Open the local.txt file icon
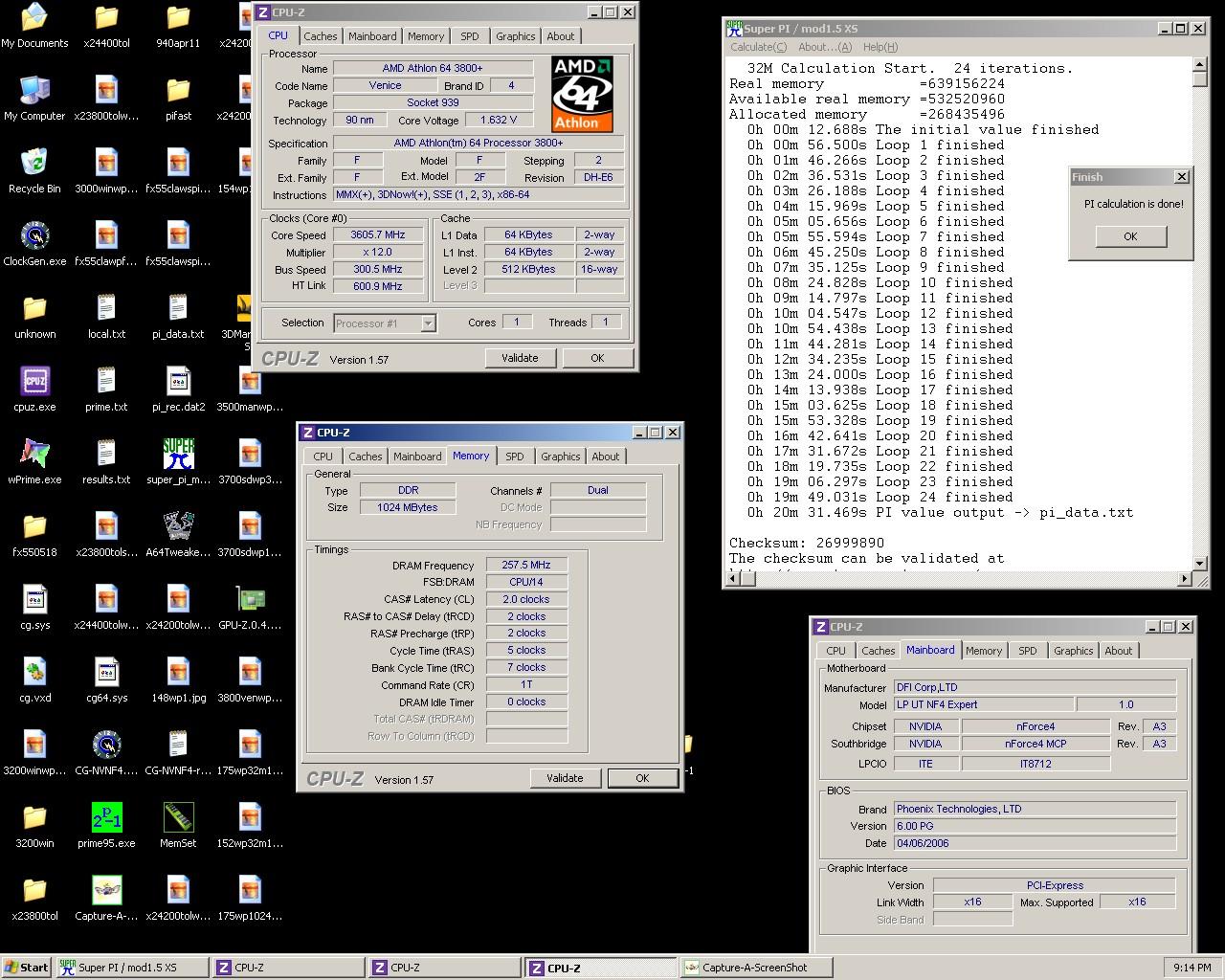 pyautogui.click(x=106, y=317)
